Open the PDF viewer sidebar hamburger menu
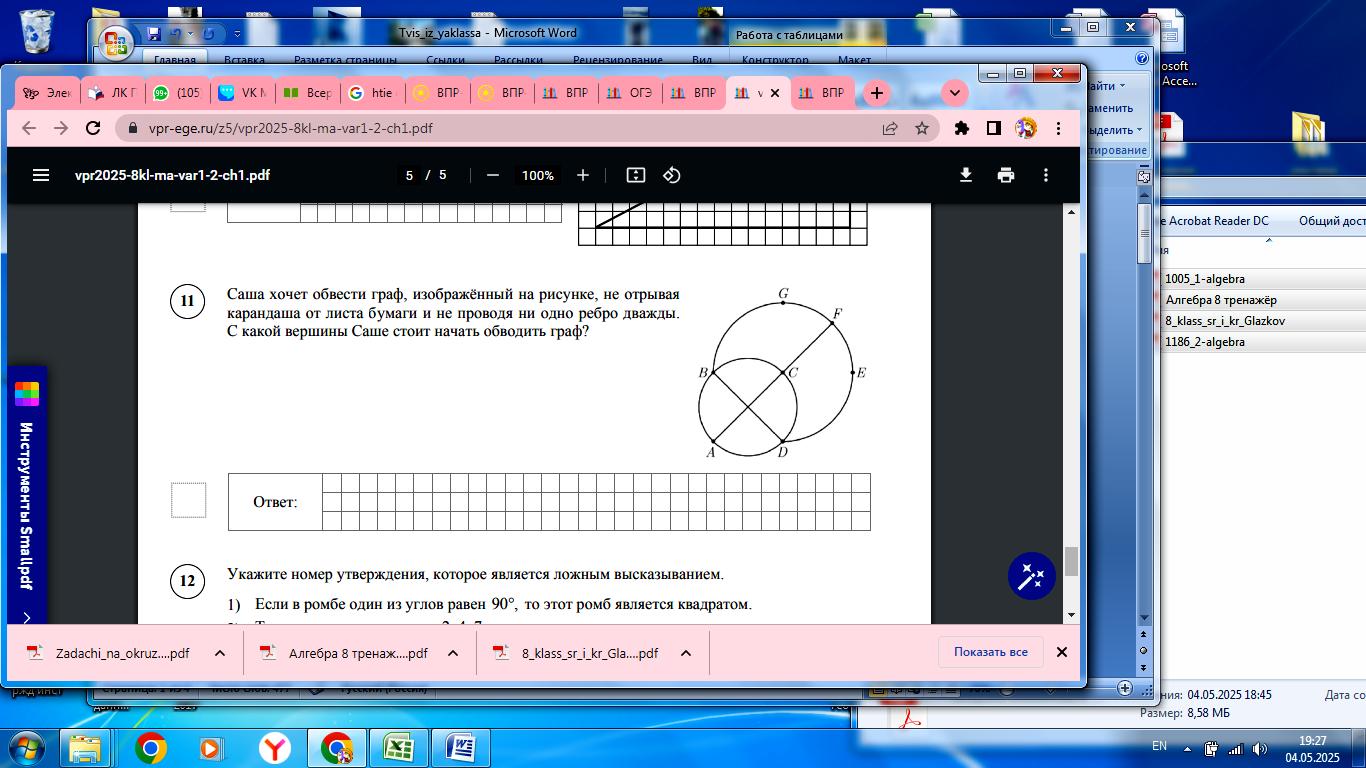 click(41, 175)
